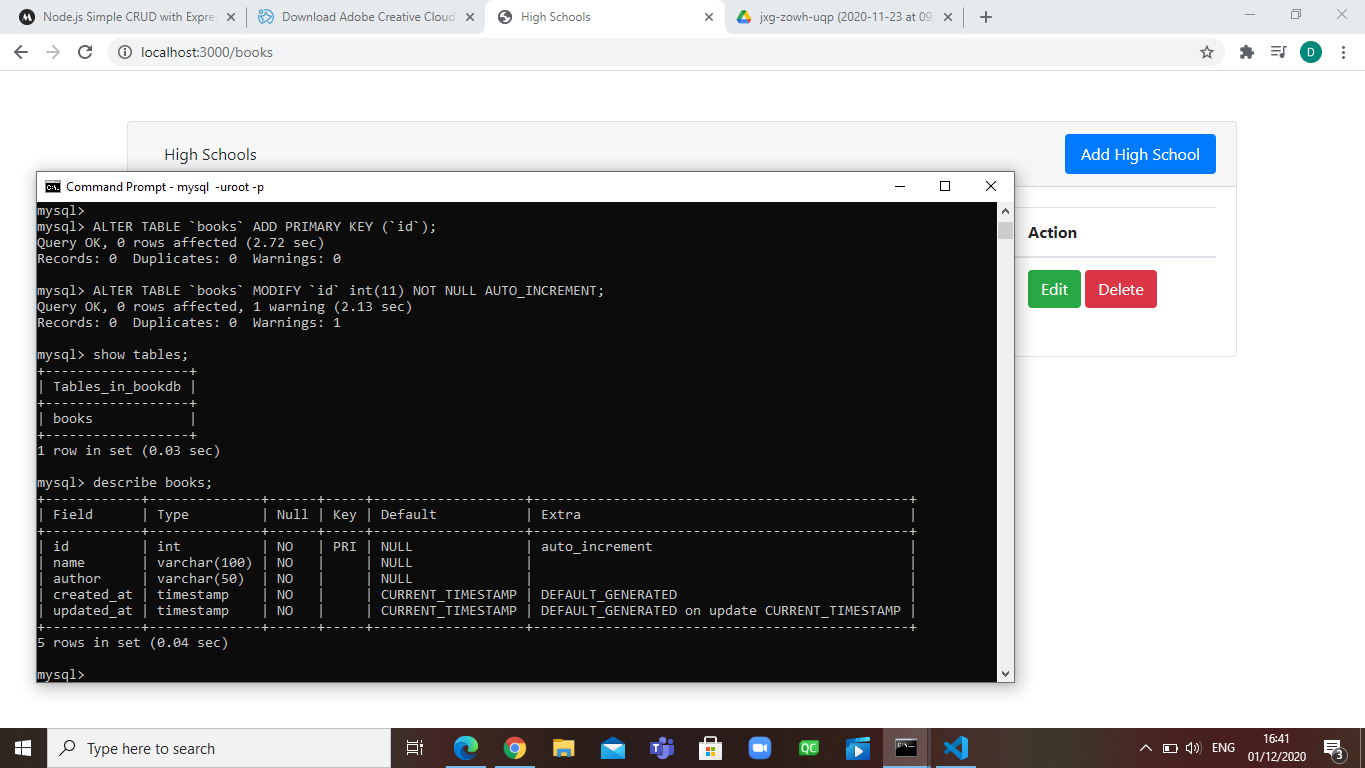Open the Chrome profile avatar D
Viewport: 1365px width, 768px height.
tap(1310, 52)
